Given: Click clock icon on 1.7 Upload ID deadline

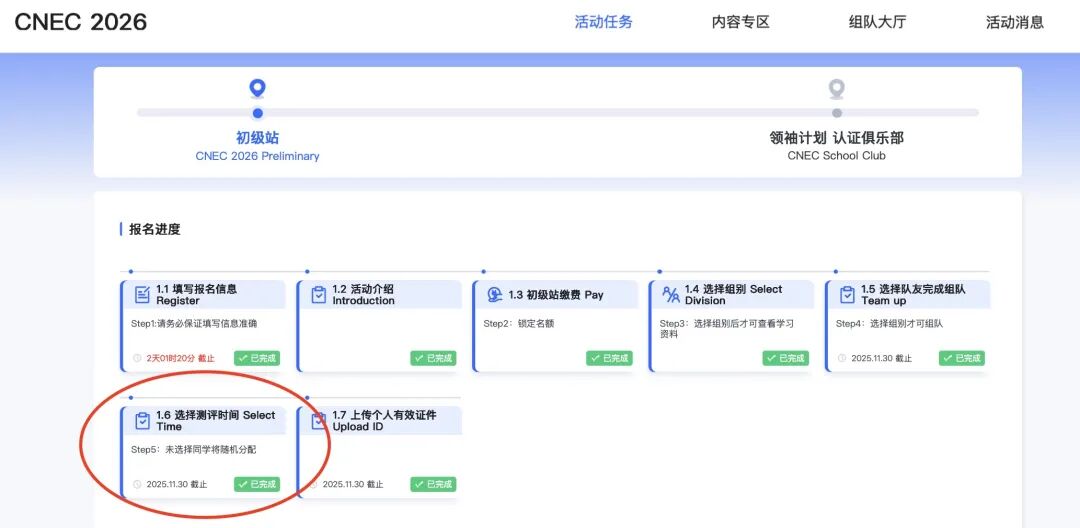Looking at the screenshot, I should click(x=313, y=484).
